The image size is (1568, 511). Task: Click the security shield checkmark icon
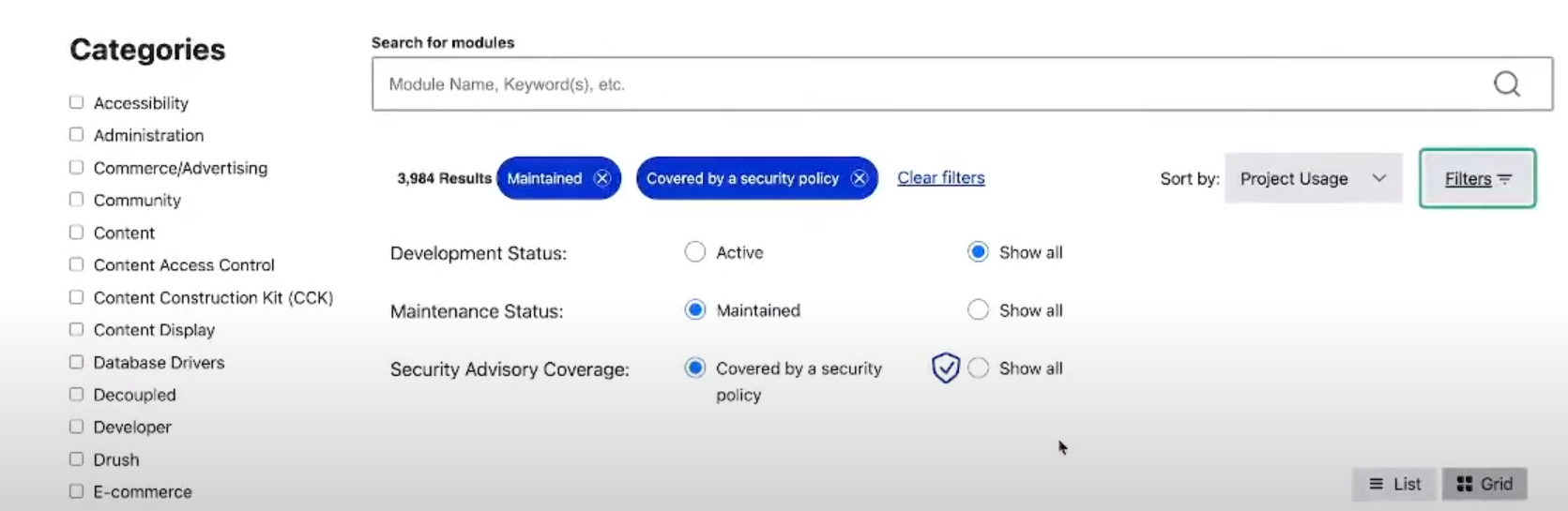pos(945,368)
